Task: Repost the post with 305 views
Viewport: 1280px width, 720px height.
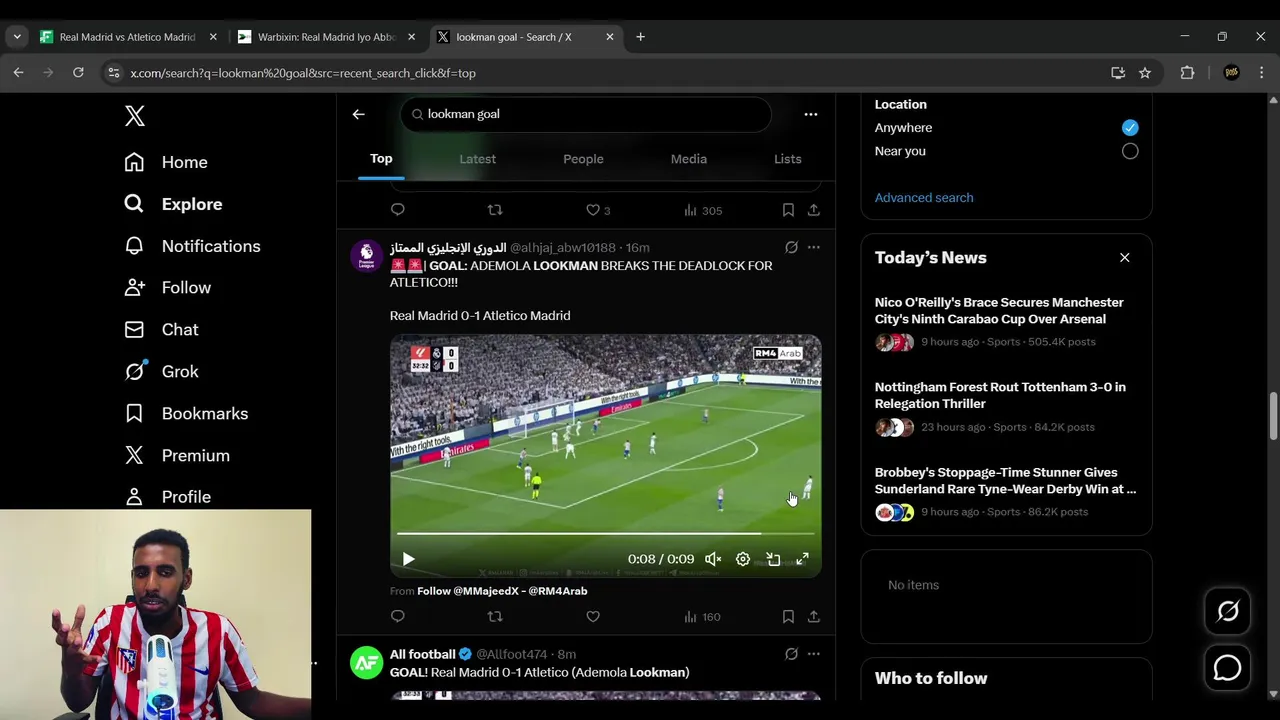Action: point(495,210)
